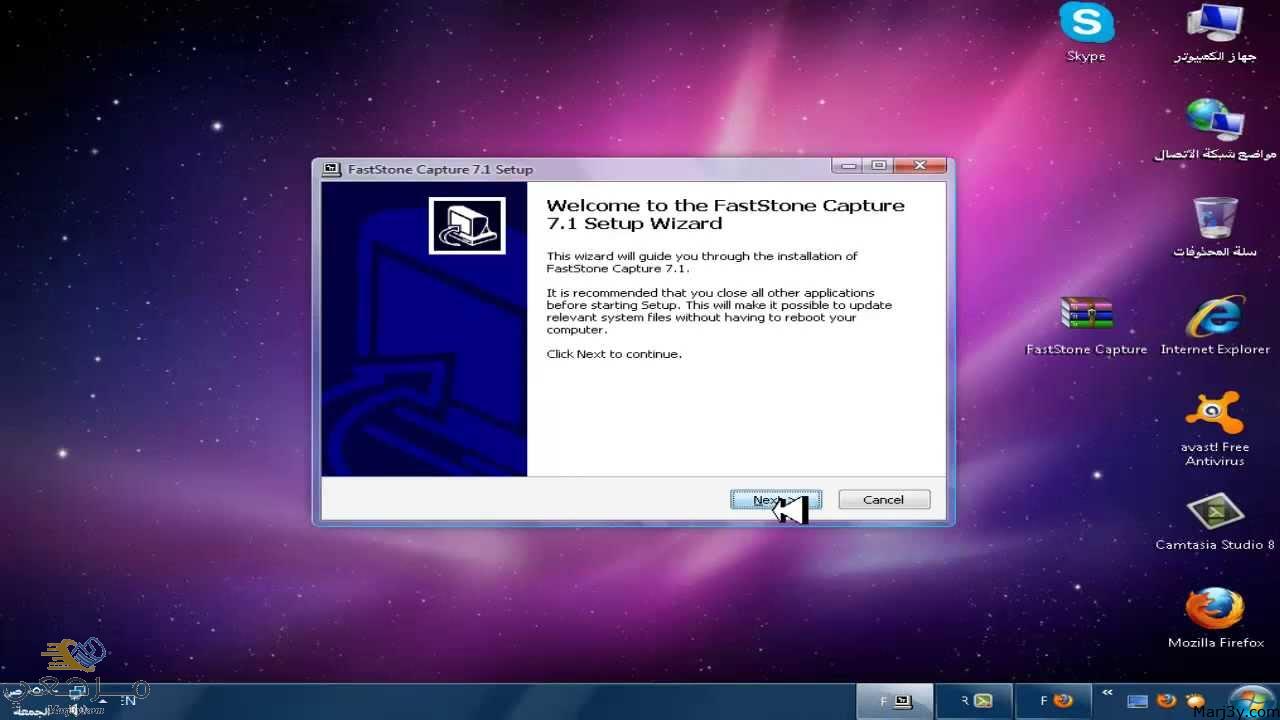Screen dimensions: 1280x720
Task: Cancel the FastStone Capture setup
Action: pyautogui.click(x=884, y=499)
